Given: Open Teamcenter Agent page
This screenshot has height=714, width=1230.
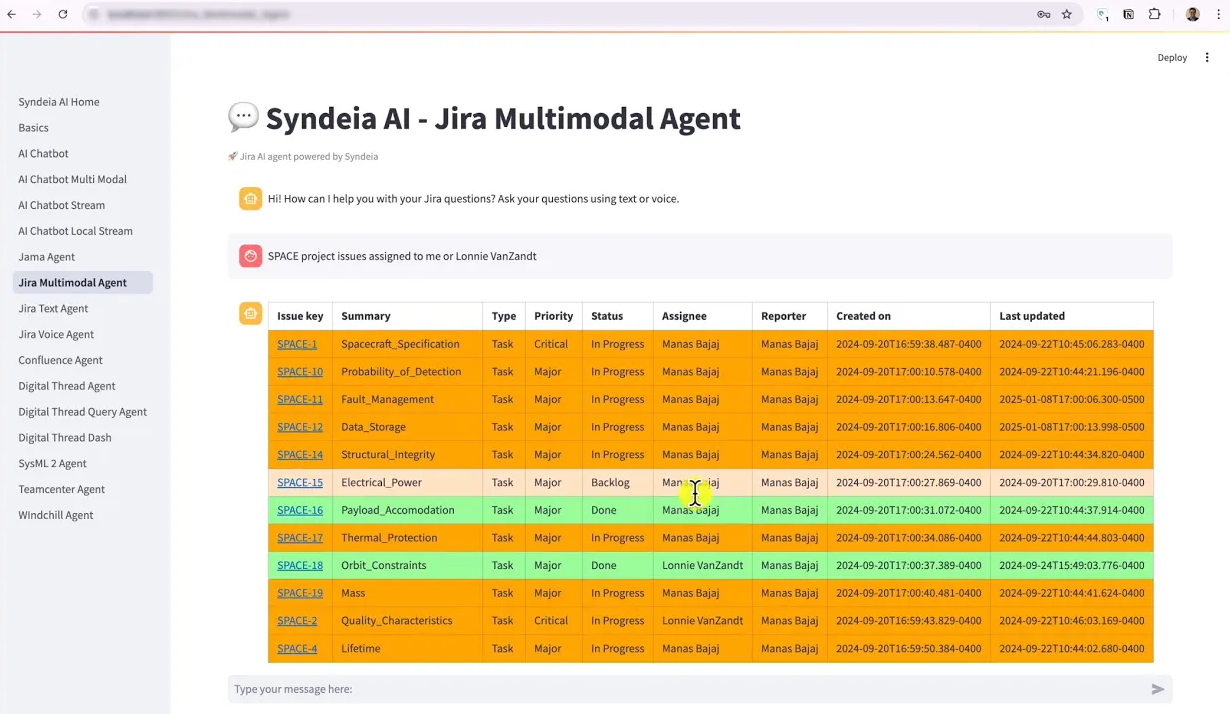Looking at the screenshot, I should pyautogui.click(x=62, y=490).
